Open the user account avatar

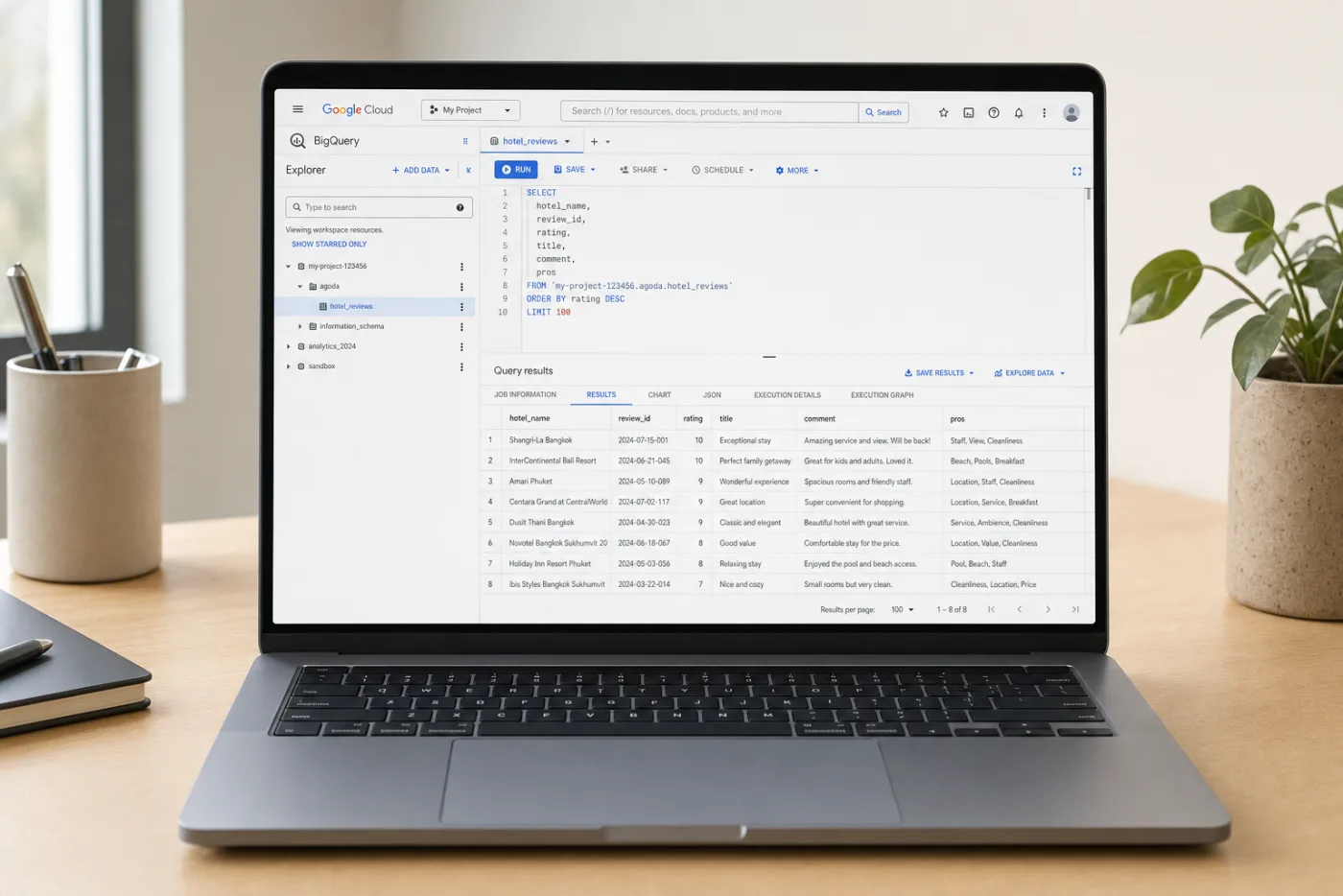pos(1072,112)
